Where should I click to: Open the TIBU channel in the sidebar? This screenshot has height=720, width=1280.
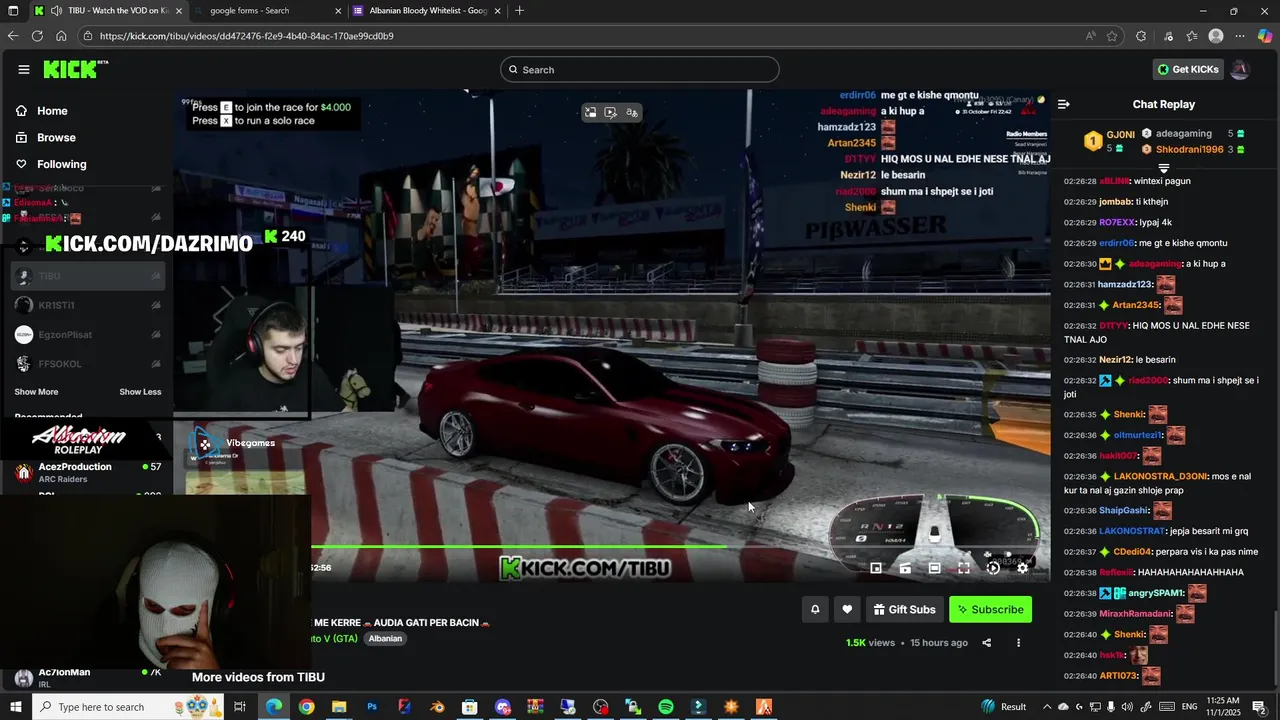(87, 276)
